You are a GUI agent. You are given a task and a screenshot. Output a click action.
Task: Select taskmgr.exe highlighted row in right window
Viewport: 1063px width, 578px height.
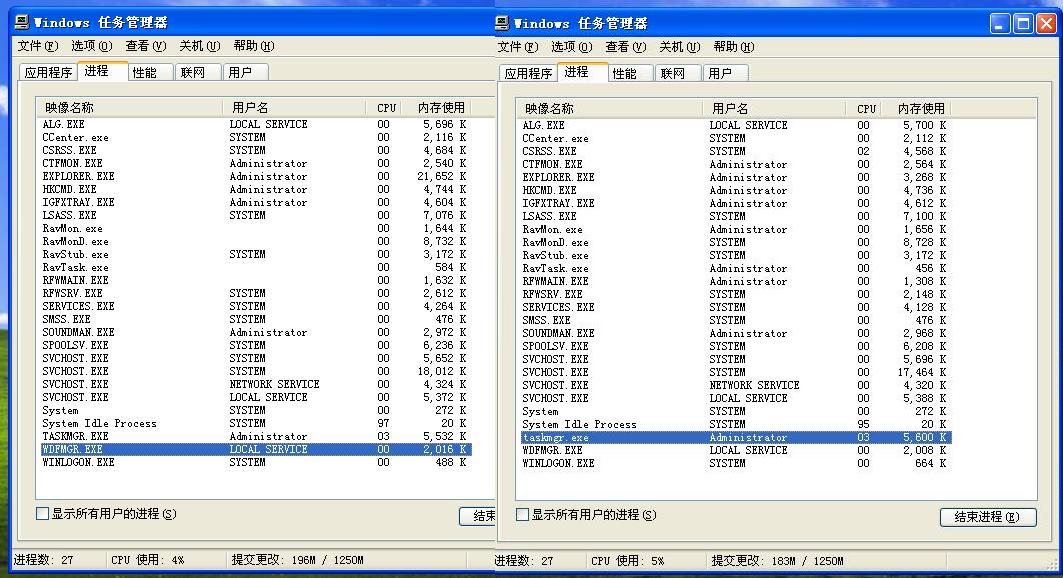(x=736, y=438)
